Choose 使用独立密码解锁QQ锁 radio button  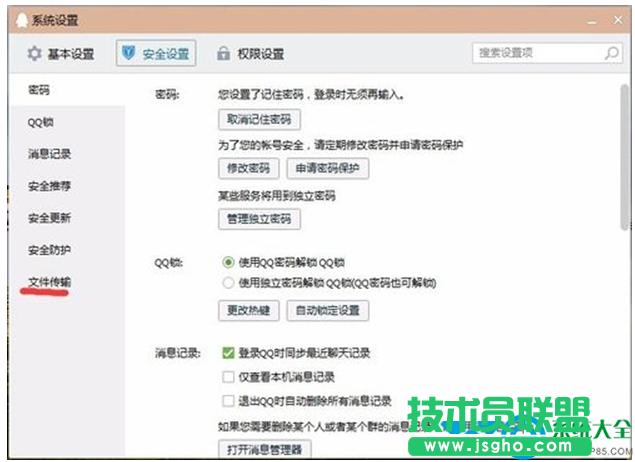(227, 283)
